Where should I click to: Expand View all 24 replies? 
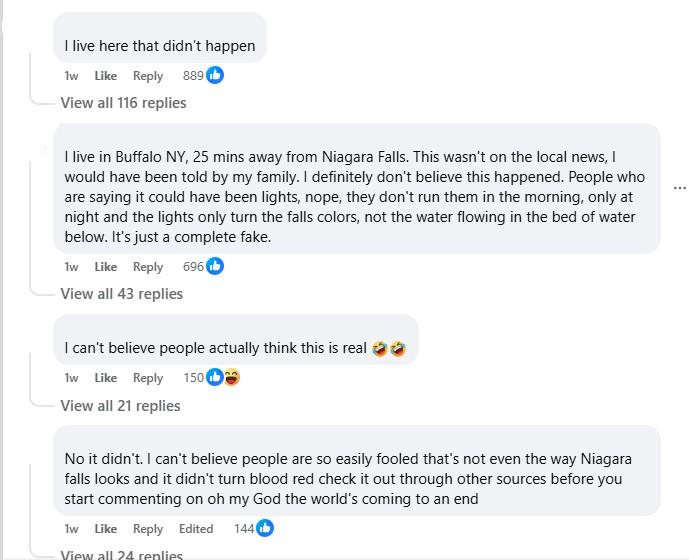(122, 554)
